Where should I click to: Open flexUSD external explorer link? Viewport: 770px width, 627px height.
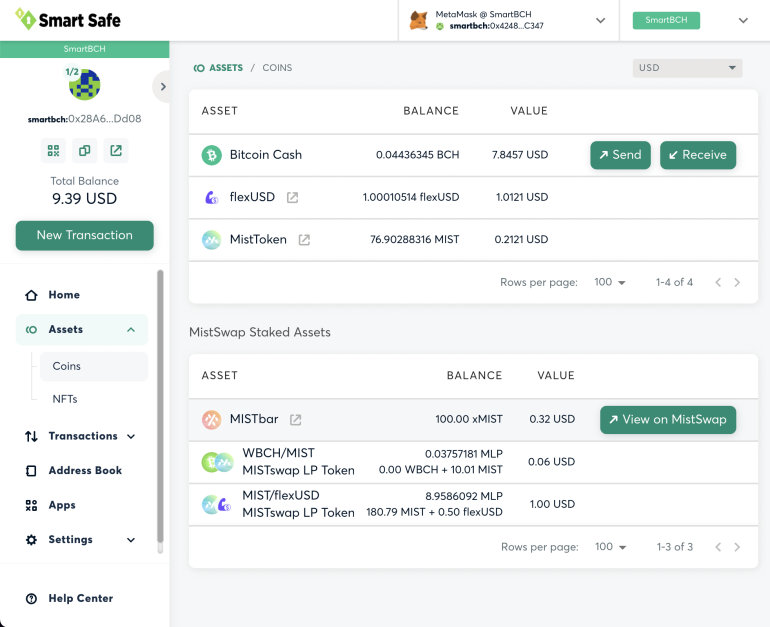click(292, 197)
